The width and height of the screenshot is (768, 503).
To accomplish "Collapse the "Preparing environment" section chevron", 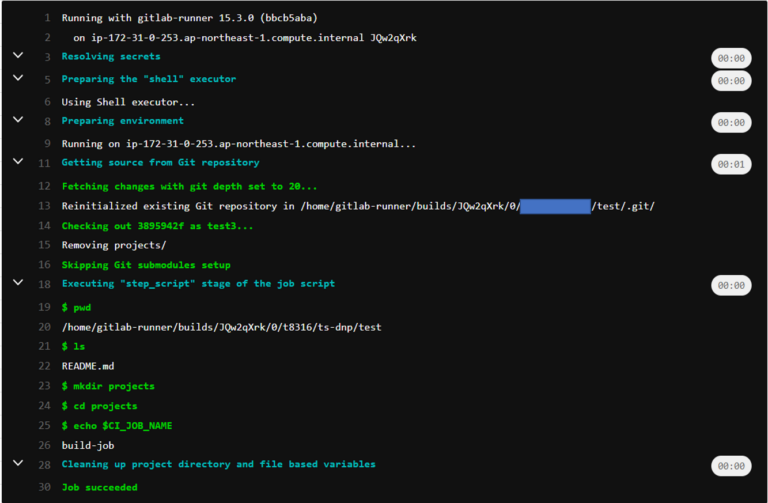I will (x=17, y=119).
